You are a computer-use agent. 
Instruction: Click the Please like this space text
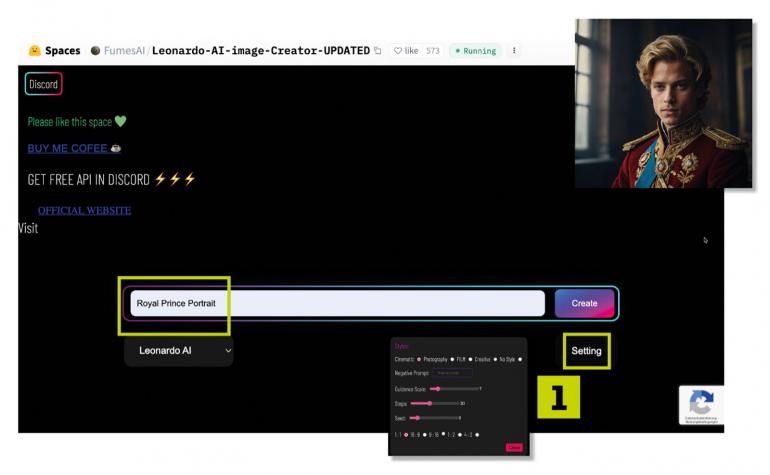[x=70, y=122]
